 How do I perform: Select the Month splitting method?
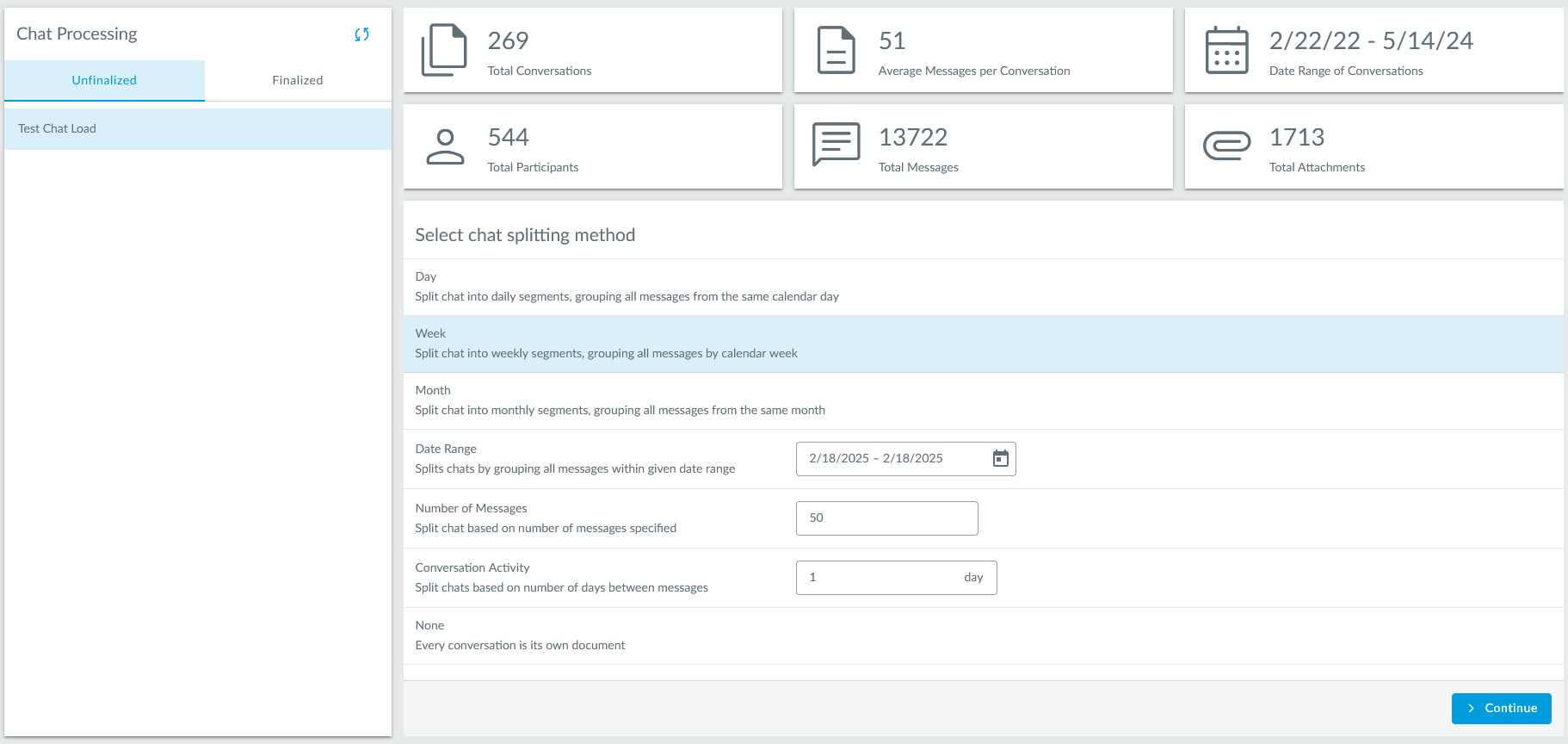click(620, 400)
